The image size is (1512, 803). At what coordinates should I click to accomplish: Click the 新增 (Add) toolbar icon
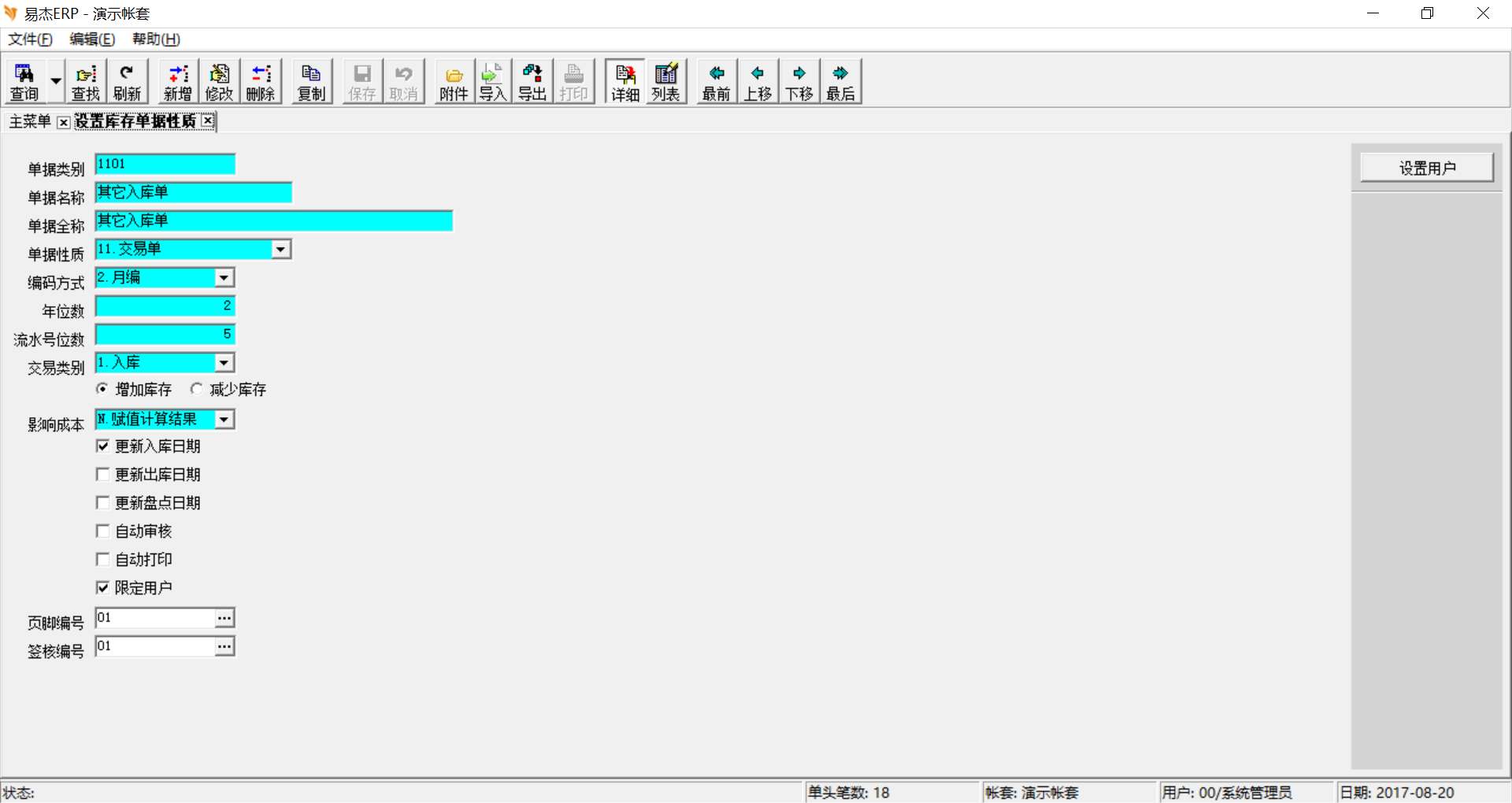tap(178, 81)
